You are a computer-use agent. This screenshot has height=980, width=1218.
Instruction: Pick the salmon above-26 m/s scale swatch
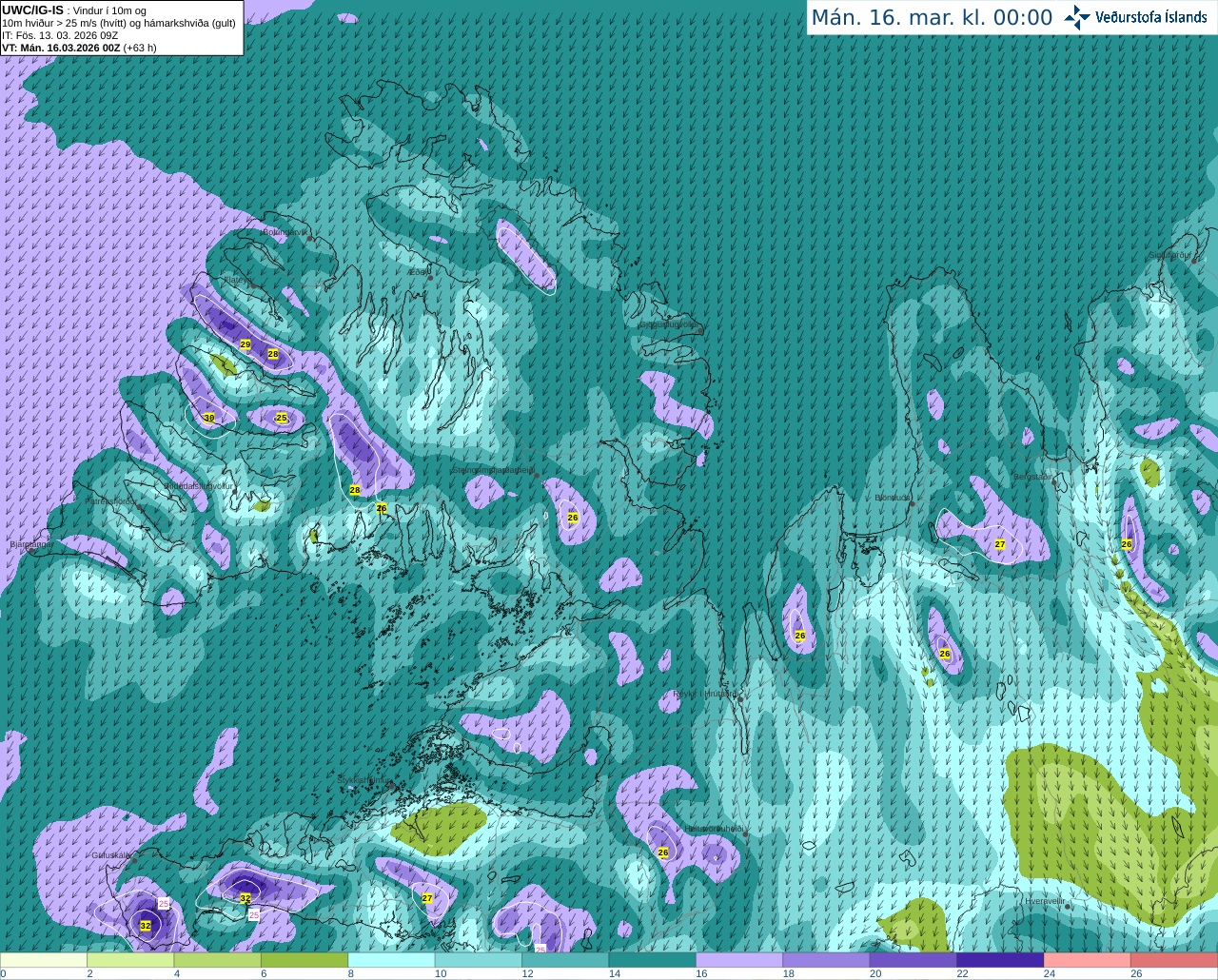click(x=1174, y=960)
